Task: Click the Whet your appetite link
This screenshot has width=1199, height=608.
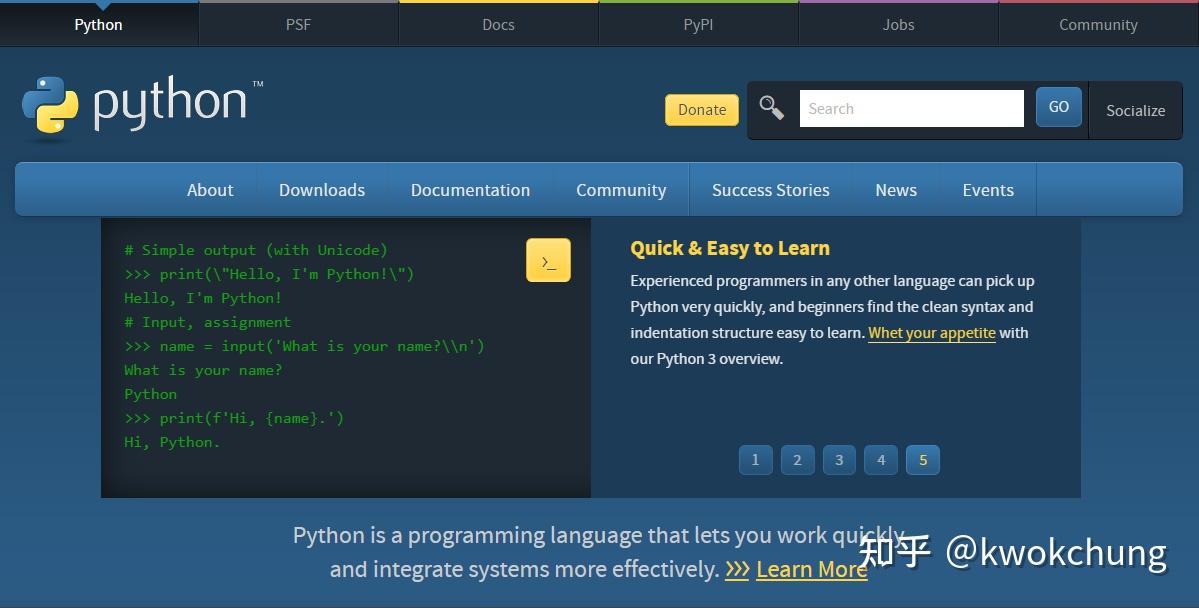Action: tap(931, 332)
